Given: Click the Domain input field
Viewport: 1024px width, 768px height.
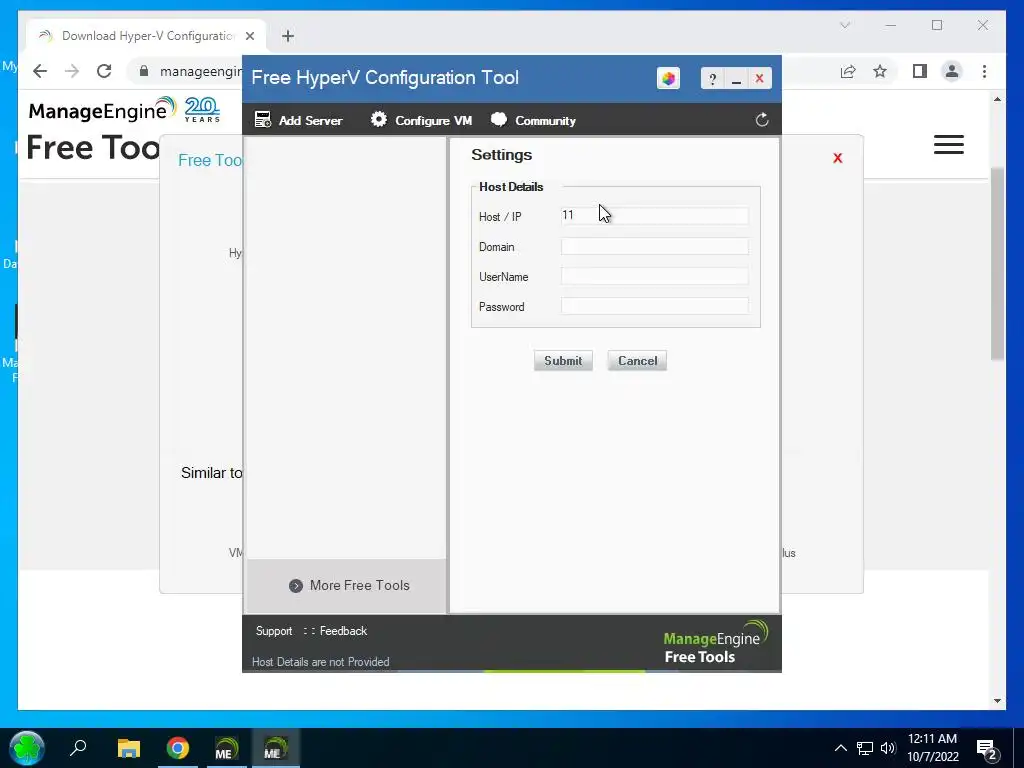Looking at the screenshot, I should click(654, 246).
